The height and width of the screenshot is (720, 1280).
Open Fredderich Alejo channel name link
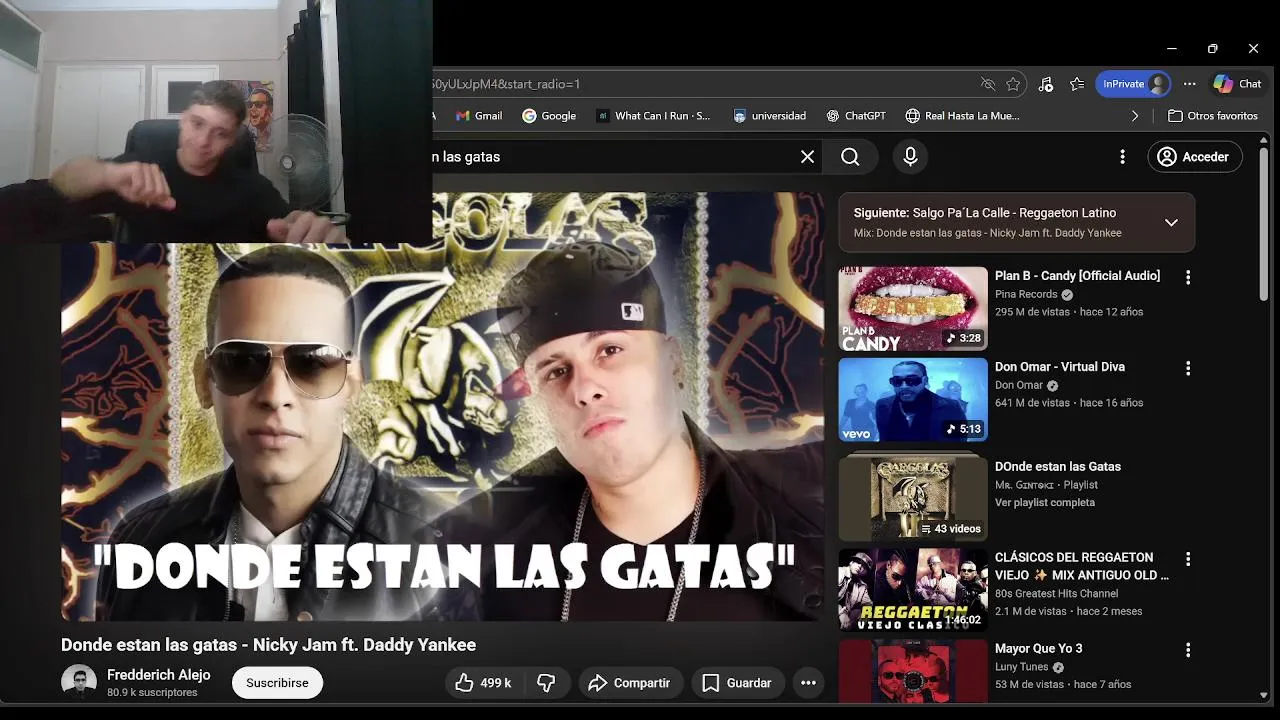159,675
